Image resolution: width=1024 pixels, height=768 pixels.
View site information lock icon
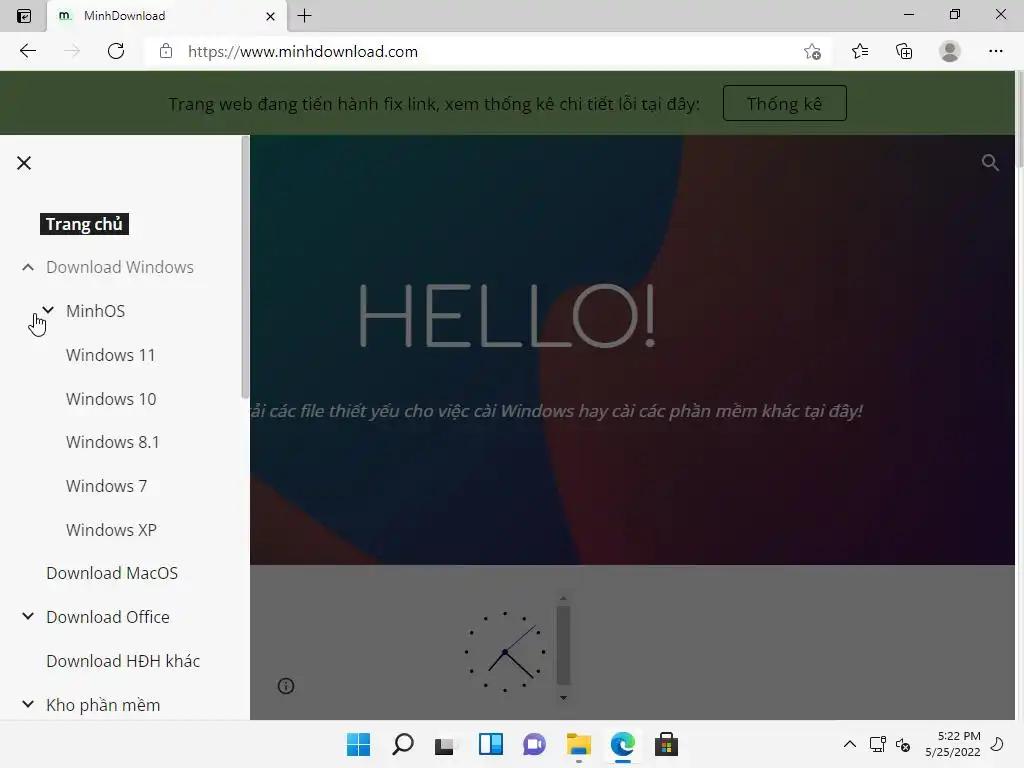166,51
